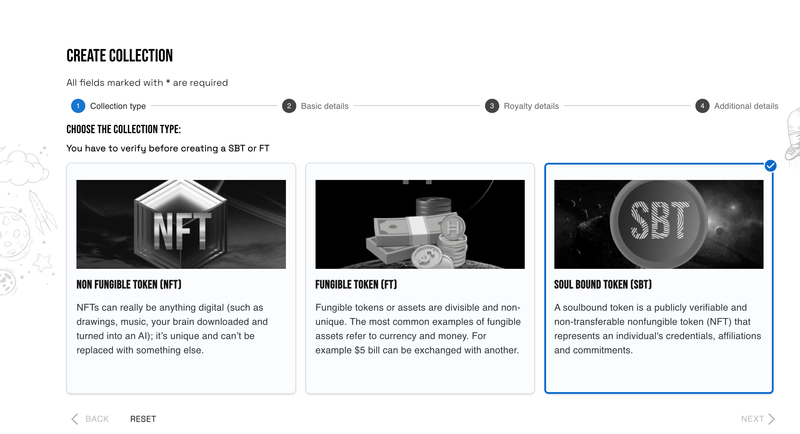
Task: Click step 2 circle icon
Action: click(x=289, y=106)
